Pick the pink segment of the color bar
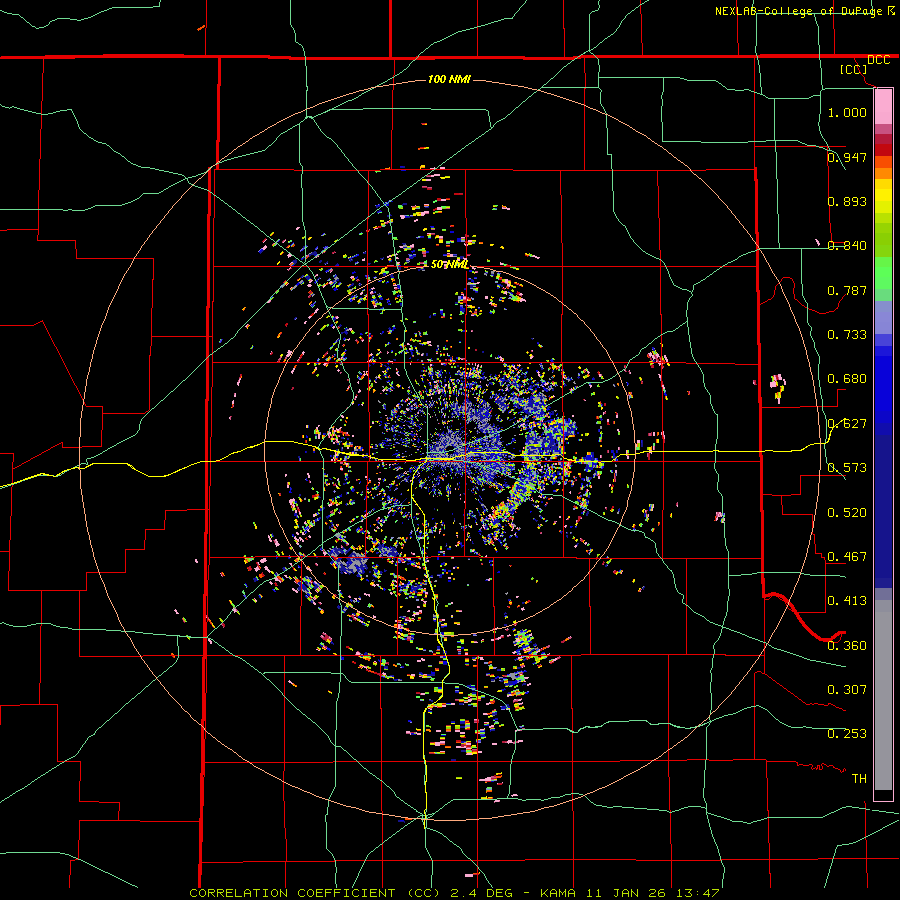This screenshot has height=900, width=900. (883, 106)
